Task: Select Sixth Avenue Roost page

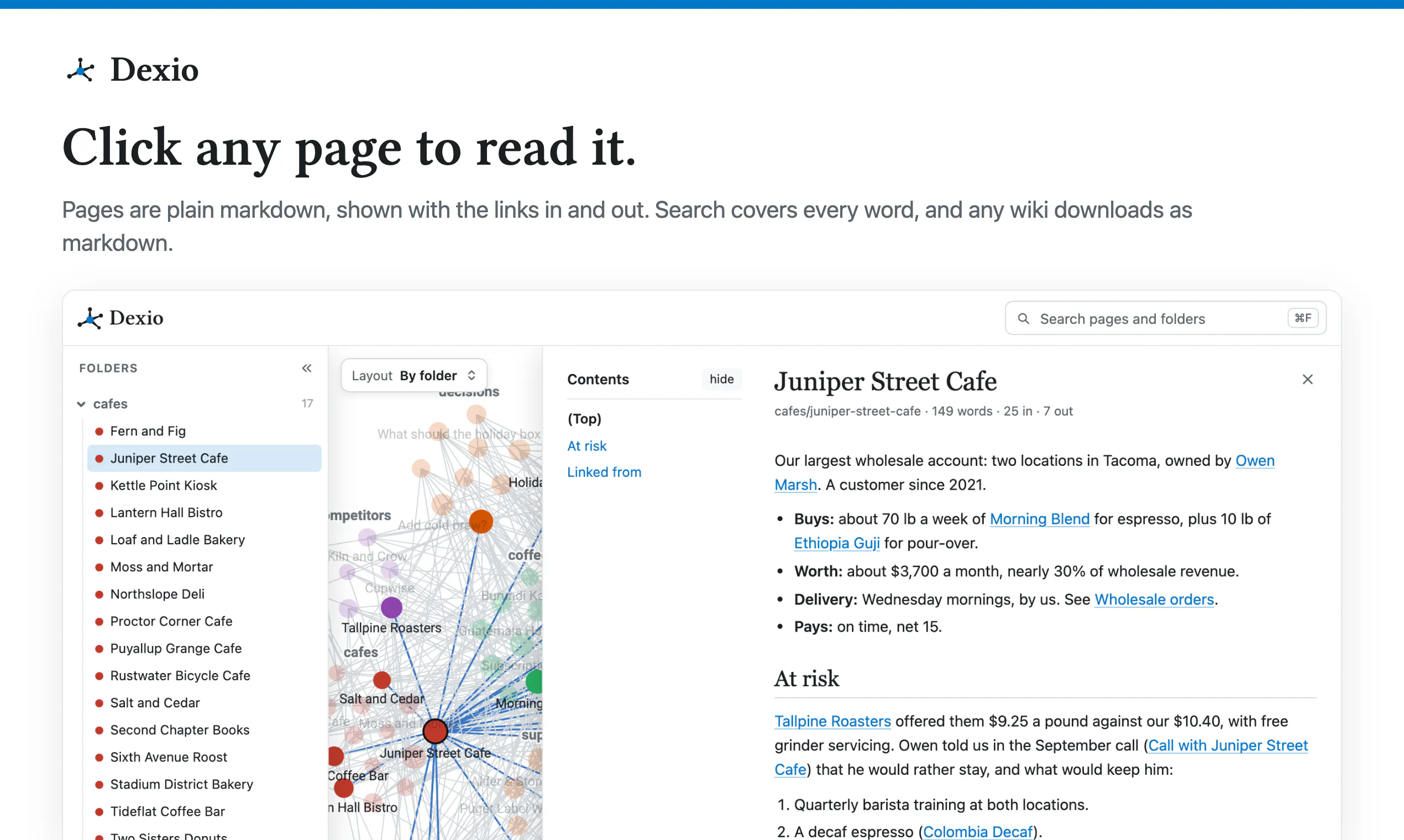Action: (204, 757)
